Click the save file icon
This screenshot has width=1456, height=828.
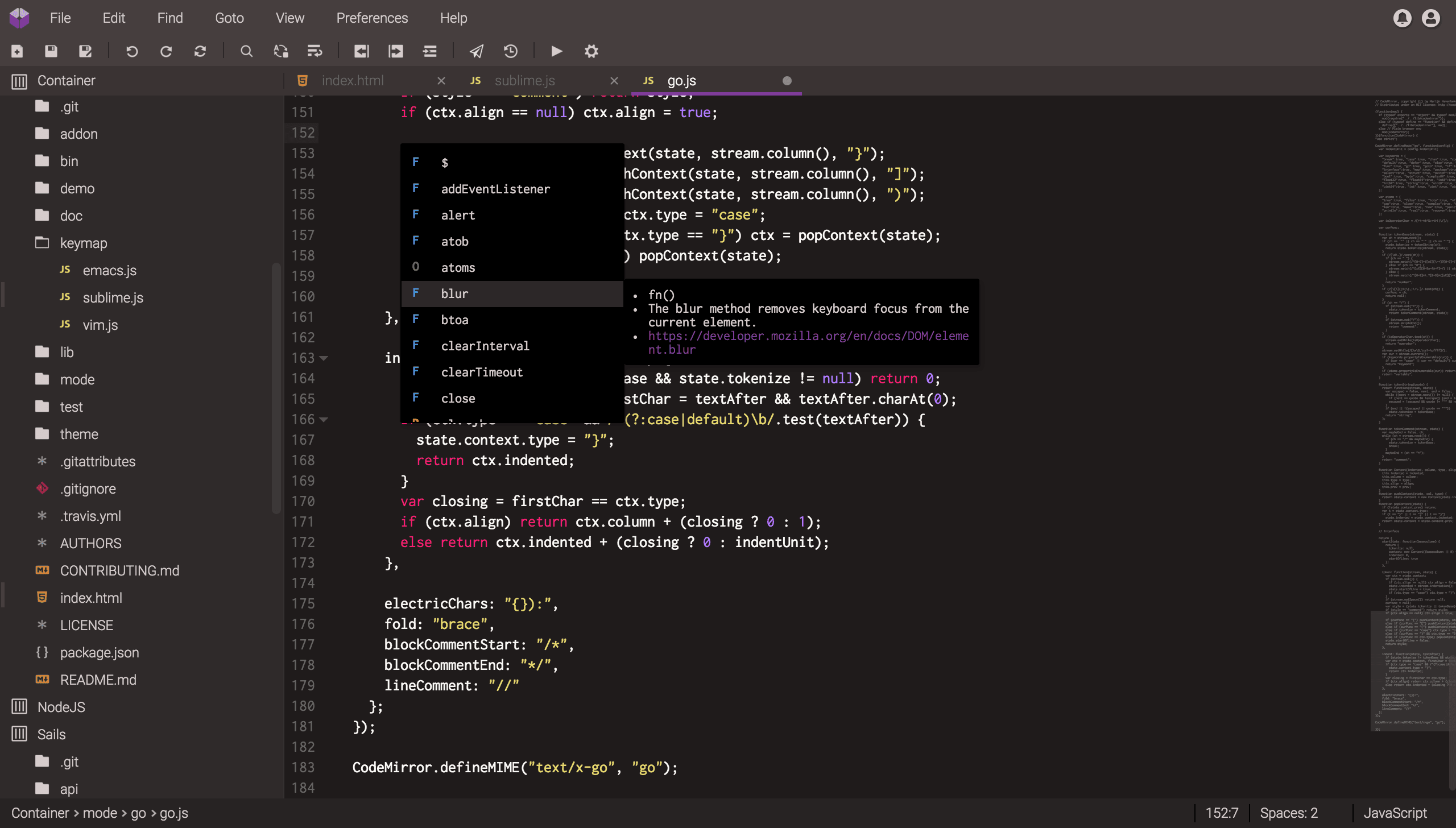(x=51, y=51)
